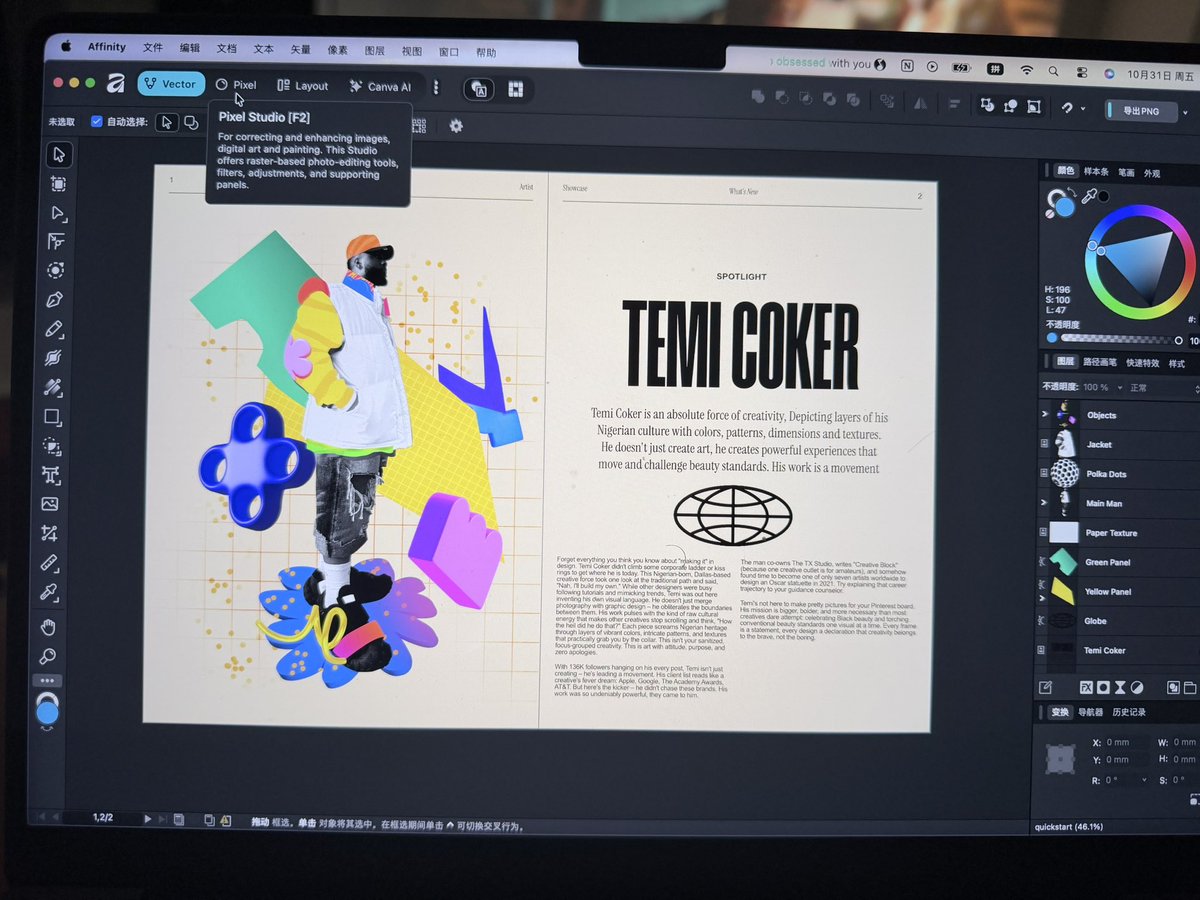Pick the eyedropper in the Color panel
Viewport: 1200px width, 900px height.
pos(1089,196)
